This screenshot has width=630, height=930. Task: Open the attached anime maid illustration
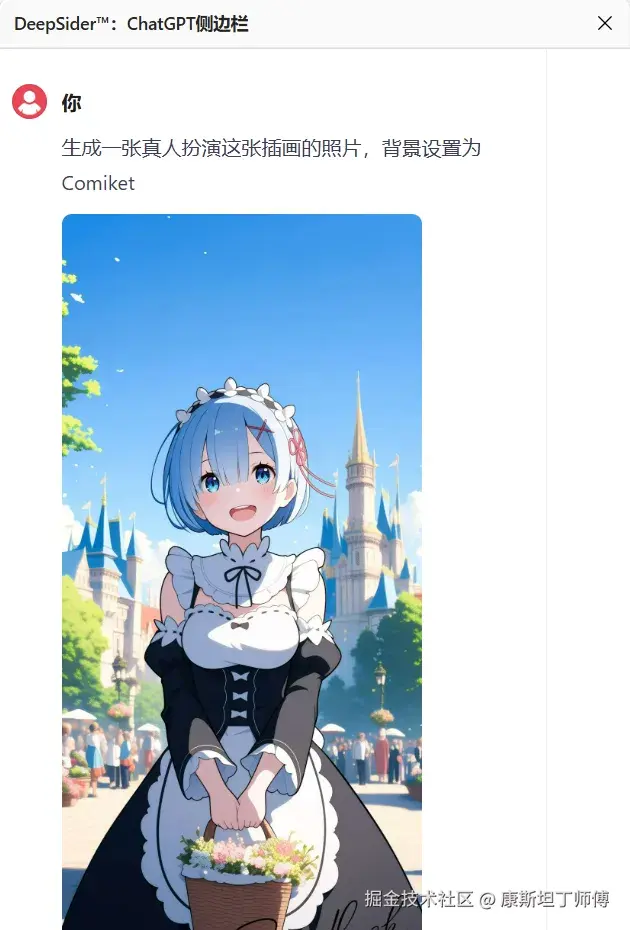tap(242, 572)
